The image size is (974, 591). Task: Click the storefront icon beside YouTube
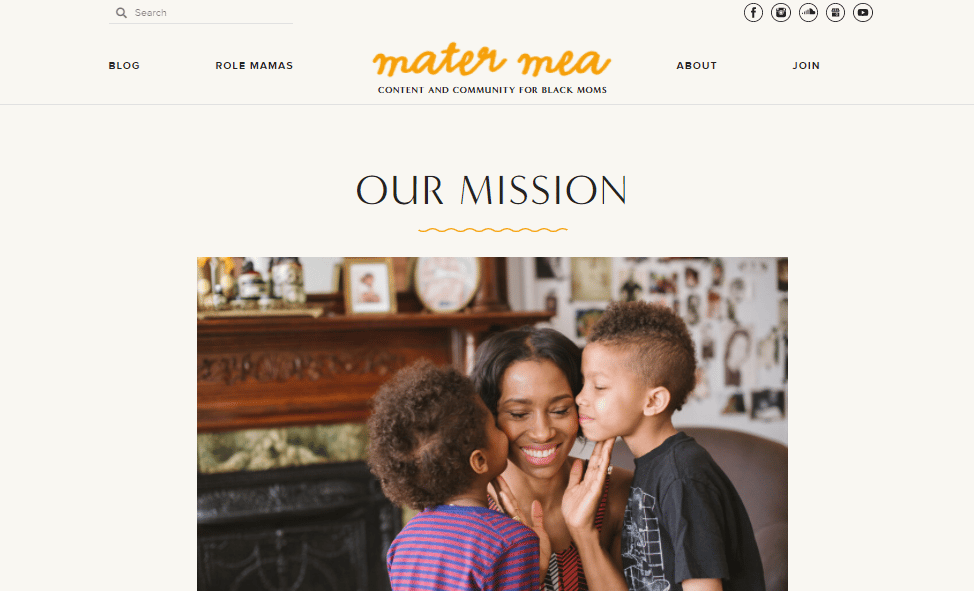point(835,12)
